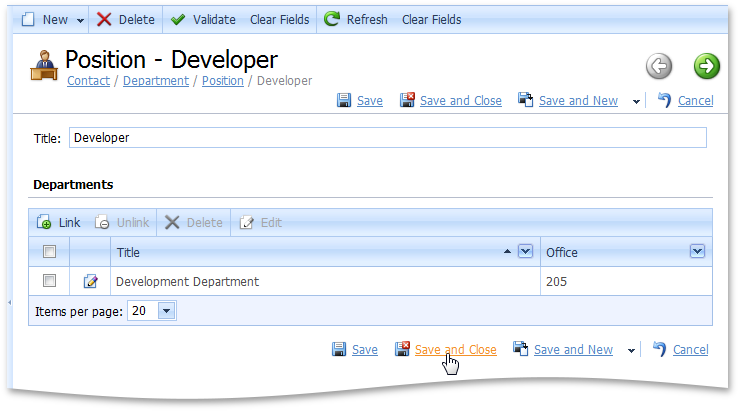741x414 pixels.
Task: Click the bottom Save and New icon
Action: [520, 349]
